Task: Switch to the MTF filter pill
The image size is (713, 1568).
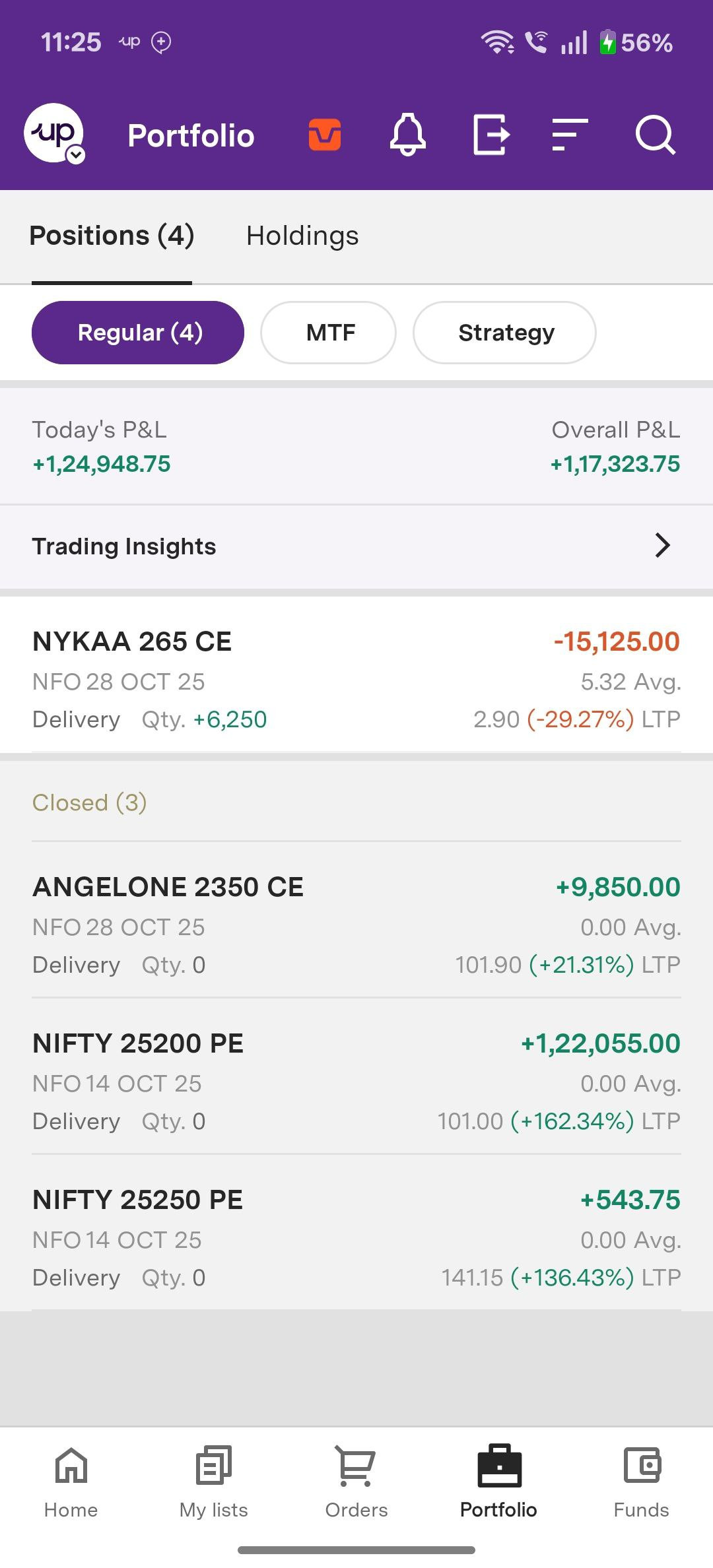Action: click(x=329, y=333)
